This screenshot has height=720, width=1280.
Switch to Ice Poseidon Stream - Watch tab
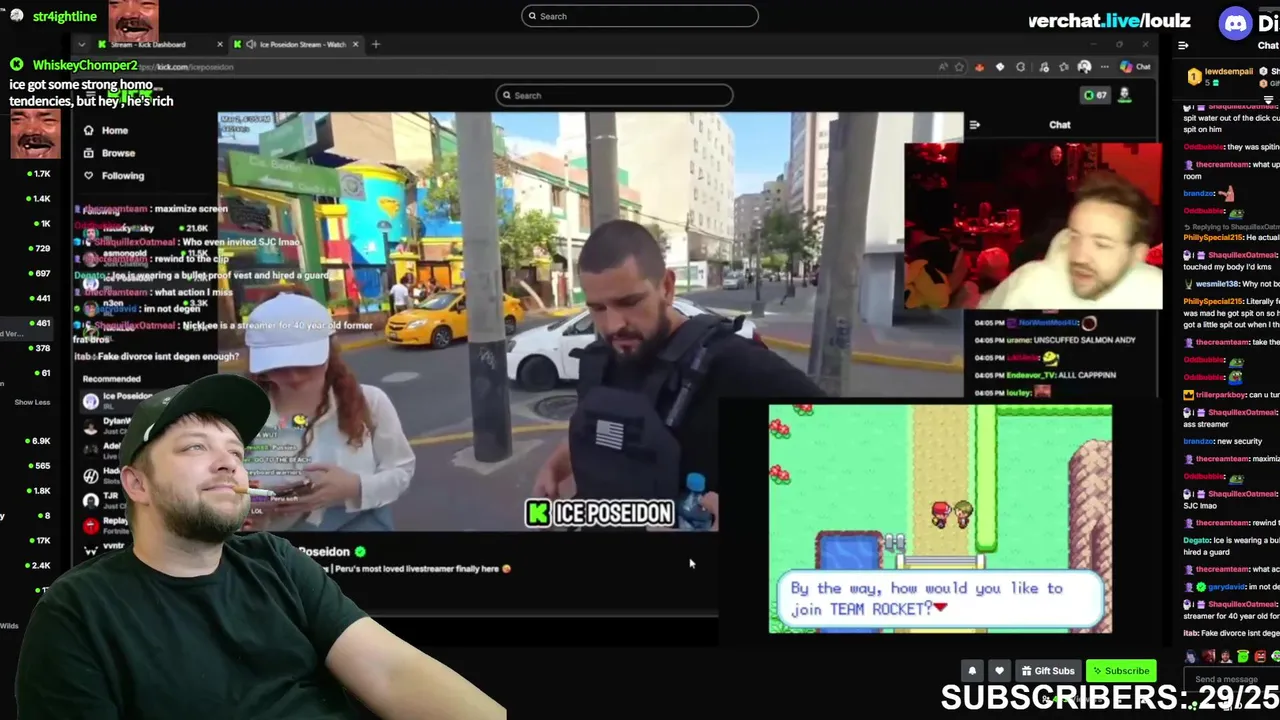295,44
